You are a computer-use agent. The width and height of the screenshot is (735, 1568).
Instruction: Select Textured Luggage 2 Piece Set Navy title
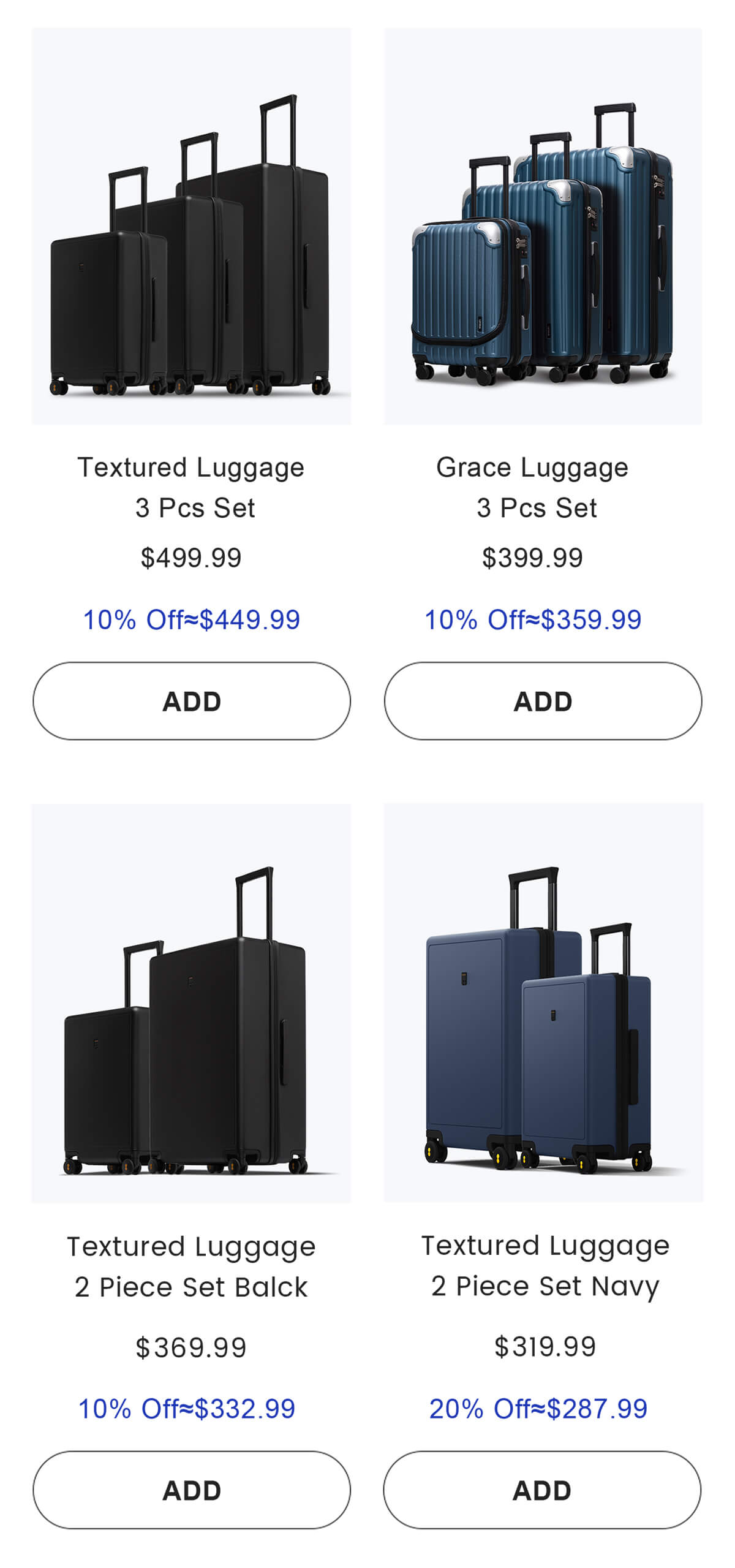(x=545, y=1265)
